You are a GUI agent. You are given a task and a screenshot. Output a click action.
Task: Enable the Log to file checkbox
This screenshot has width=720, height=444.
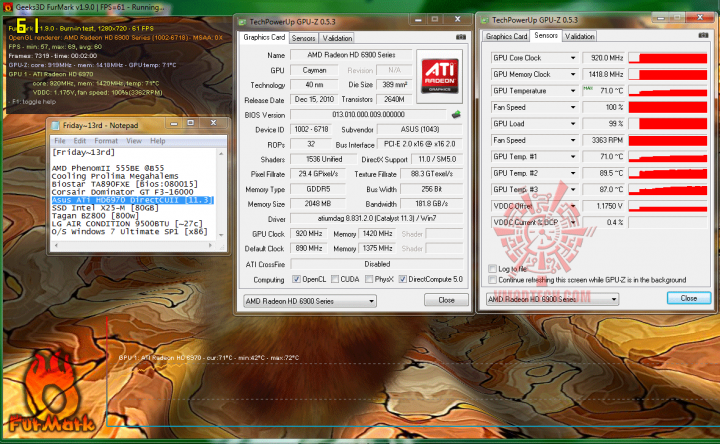click(x=492, y=269)
